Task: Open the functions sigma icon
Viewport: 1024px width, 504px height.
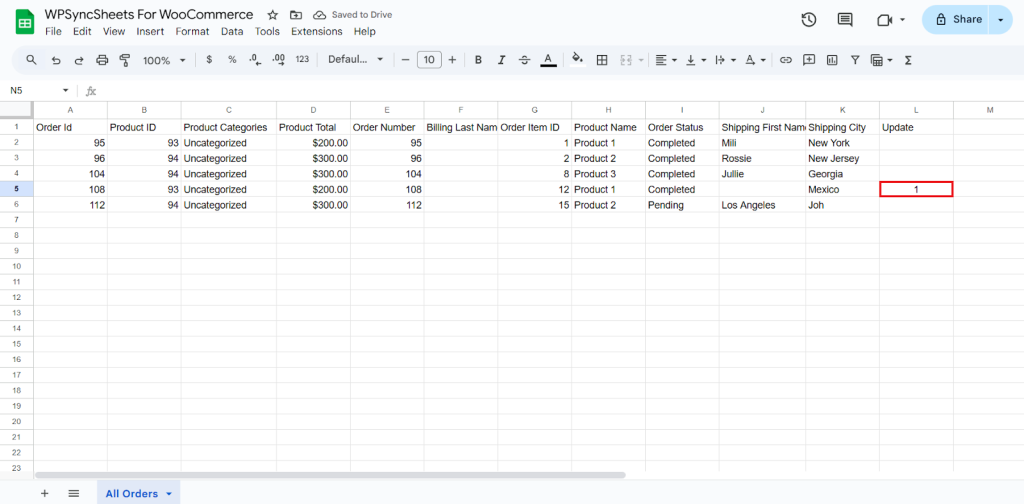Action: coord(908,60)
